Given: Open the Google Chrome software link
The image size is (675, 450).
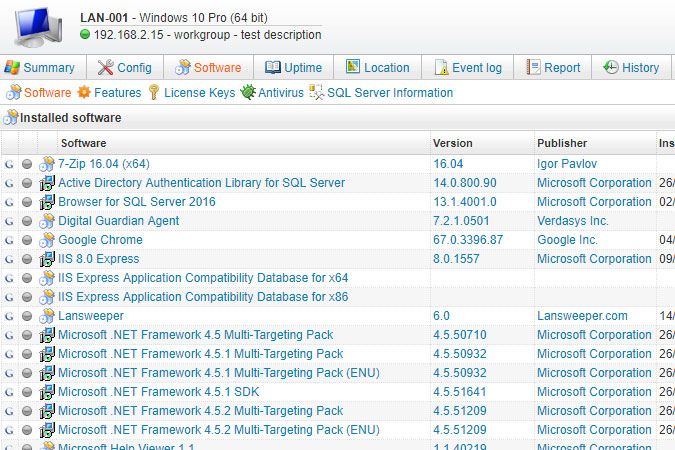Looking at the screenshot, I should (x=100, y=240).
